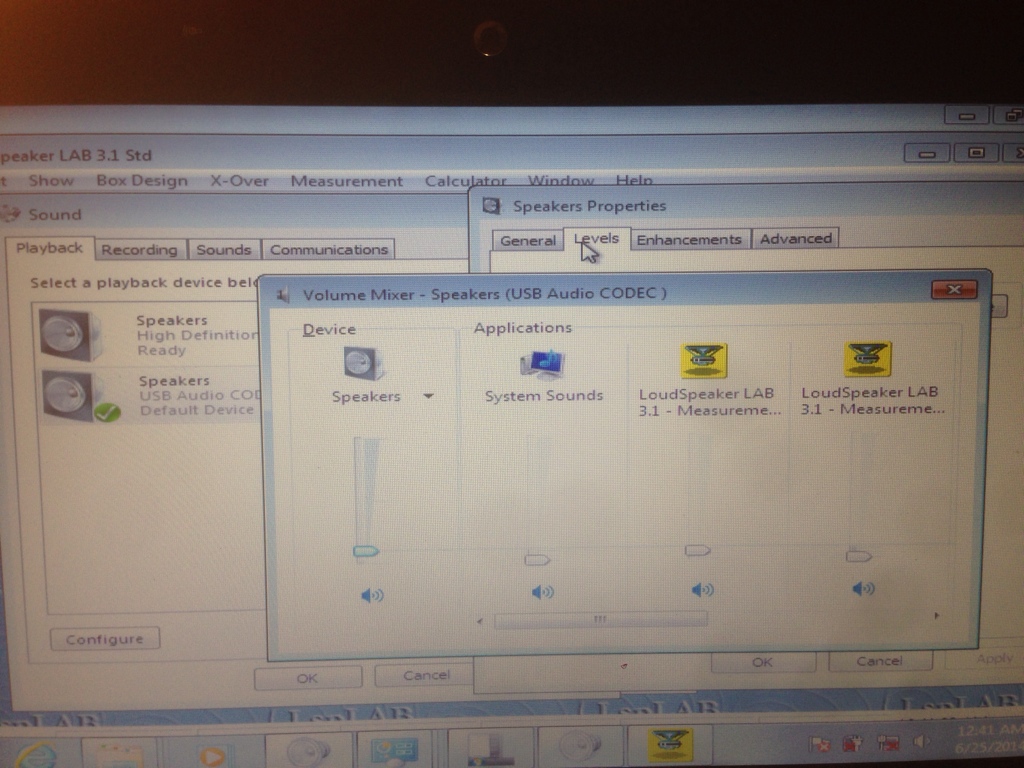Click second LoudSpeaker LAB volume slider handle
This screenshot has width=1024, height=768.
[859, 556]
